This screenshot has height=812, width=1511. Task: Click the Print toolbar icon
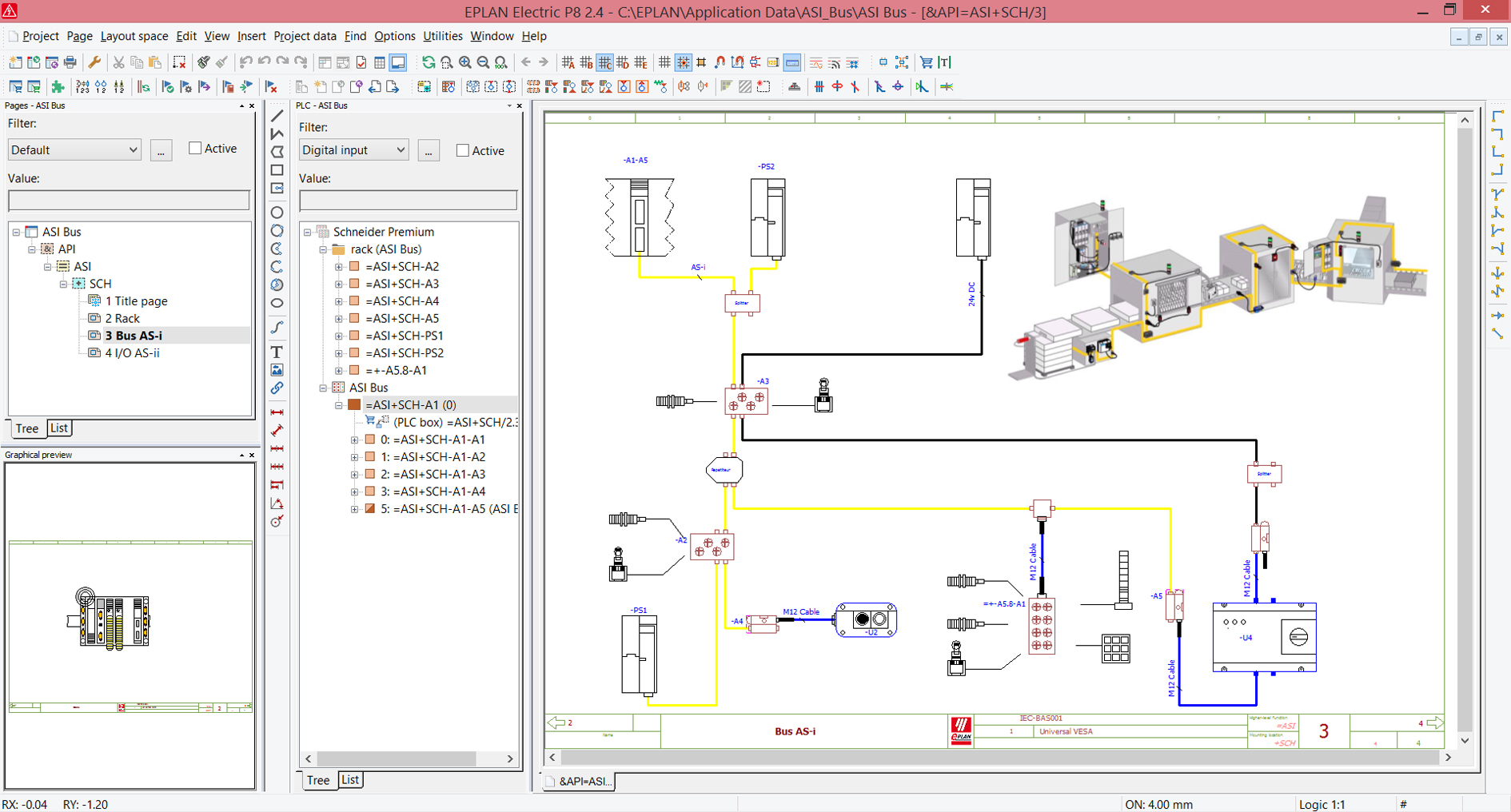point(70,62)
